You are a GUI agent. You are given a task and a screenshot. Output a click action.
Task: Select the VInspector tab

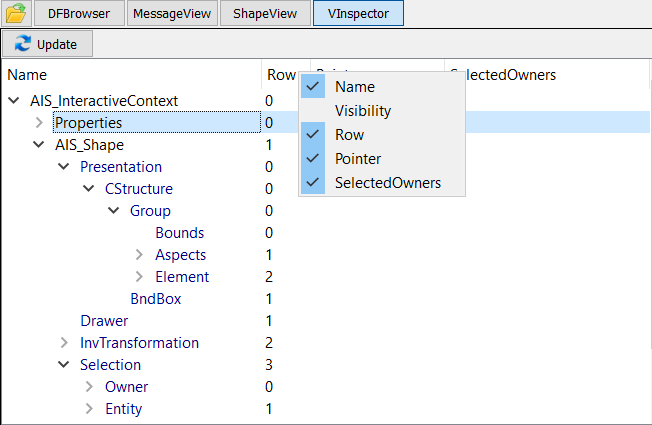[357, 13]
